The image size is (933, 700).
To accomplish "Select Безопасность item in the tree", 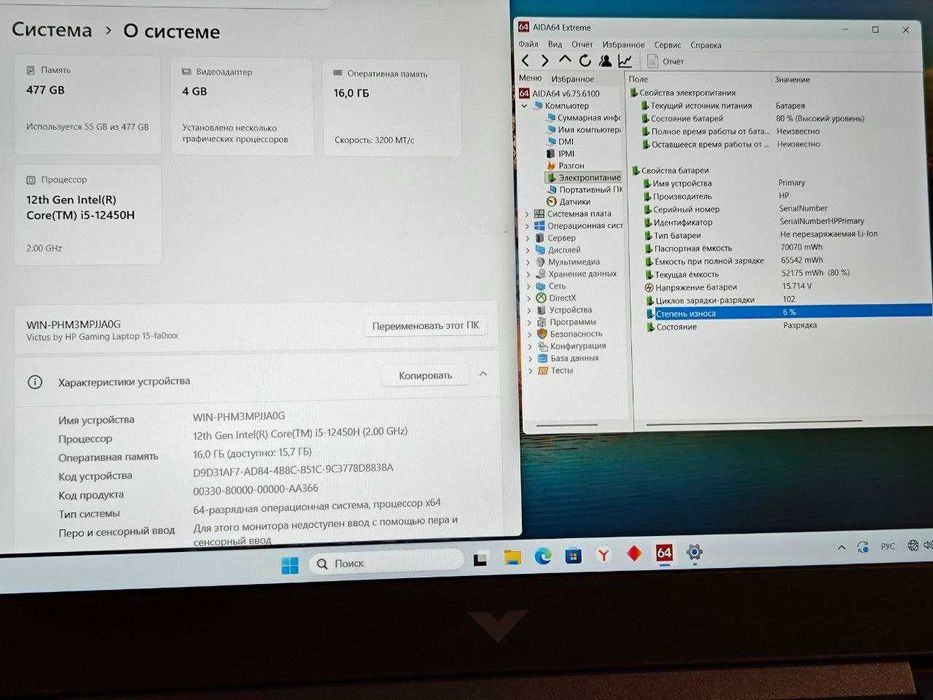I will 569,333.
